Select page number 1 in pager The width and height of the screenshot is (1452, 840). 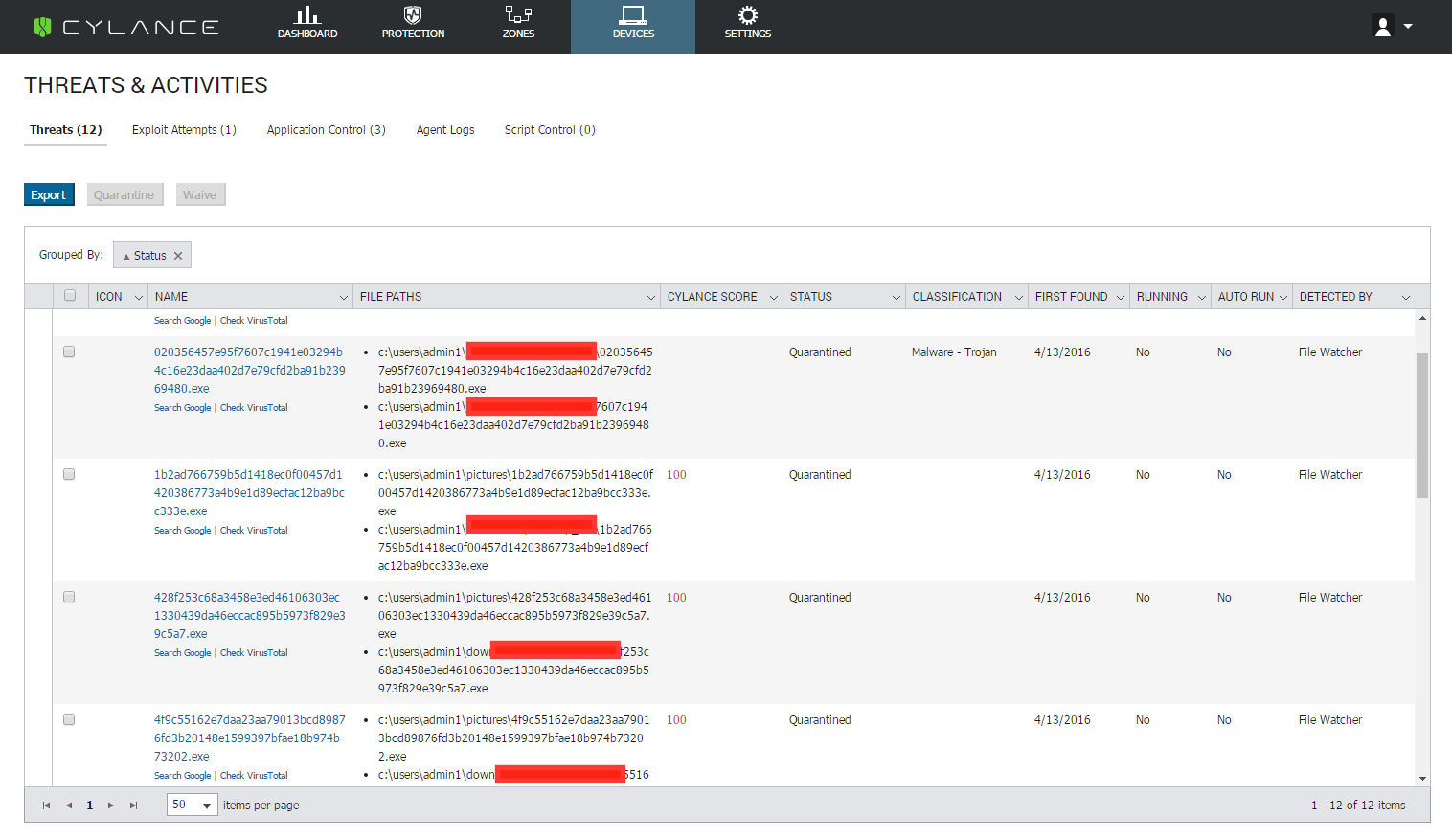tap(90, 806)
